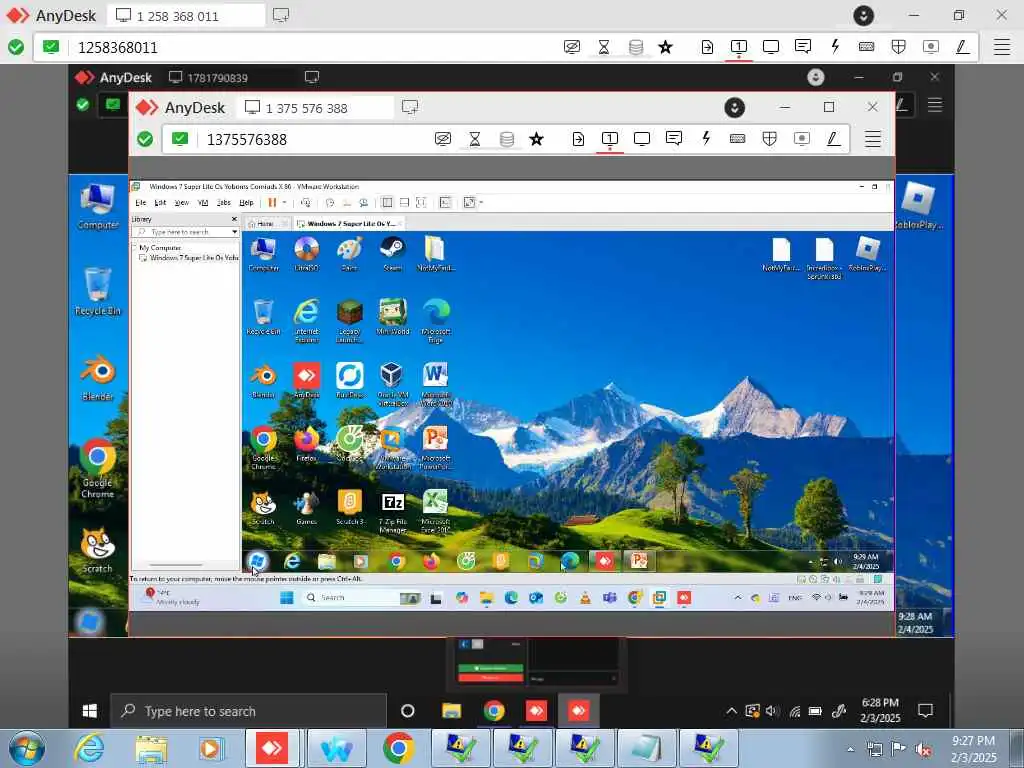
Task: Open the File menu in VMware Workstation
Action: 140,202
